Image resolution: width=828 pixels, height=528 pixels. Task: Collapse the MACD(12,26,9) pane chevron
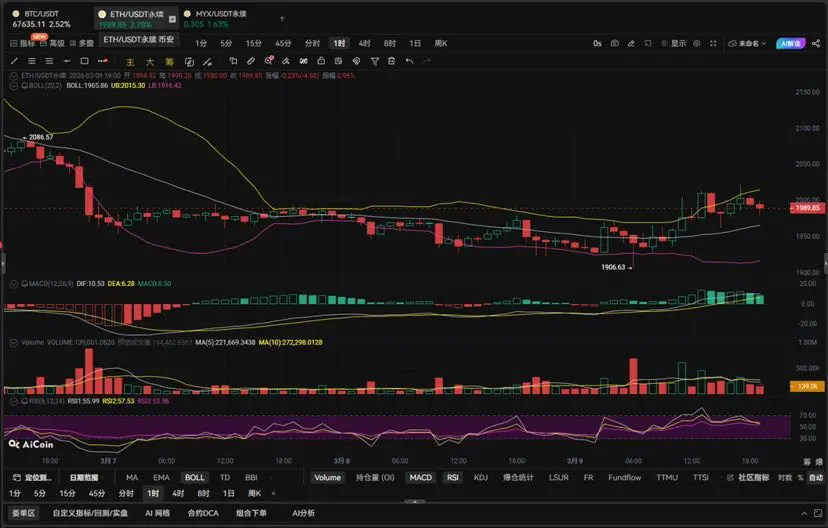coord(14,284)
